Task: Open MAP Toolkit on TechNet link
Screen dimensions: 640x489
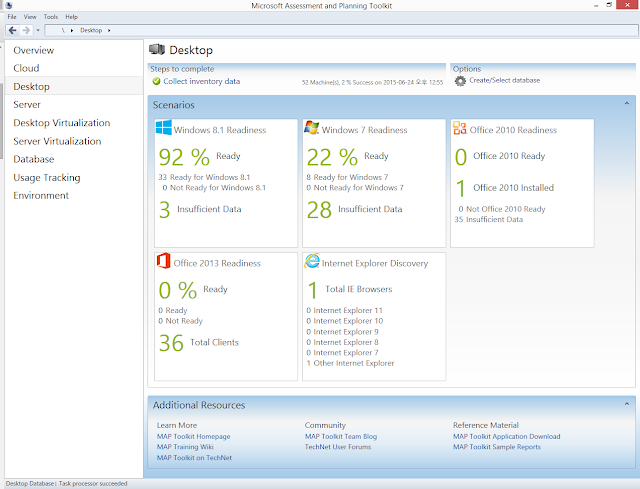Action: tap(194, 458)
